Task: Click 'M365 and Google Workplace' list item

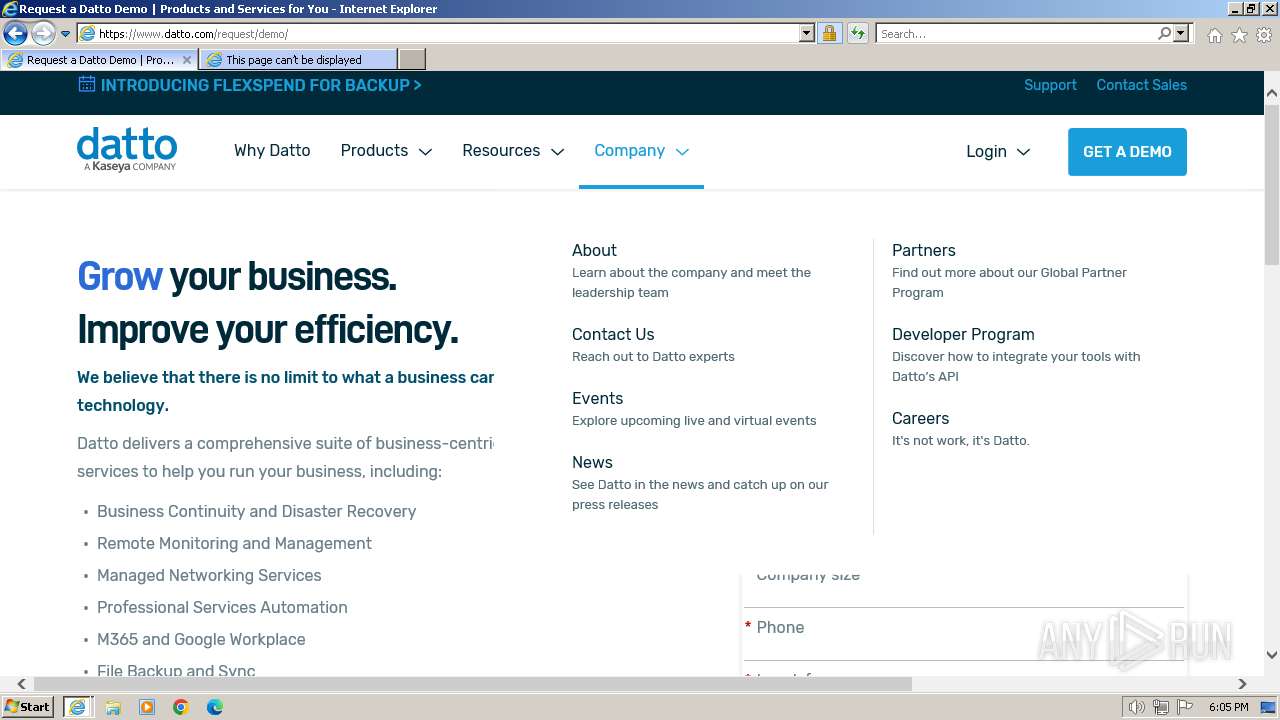Action: coord(201,639)
